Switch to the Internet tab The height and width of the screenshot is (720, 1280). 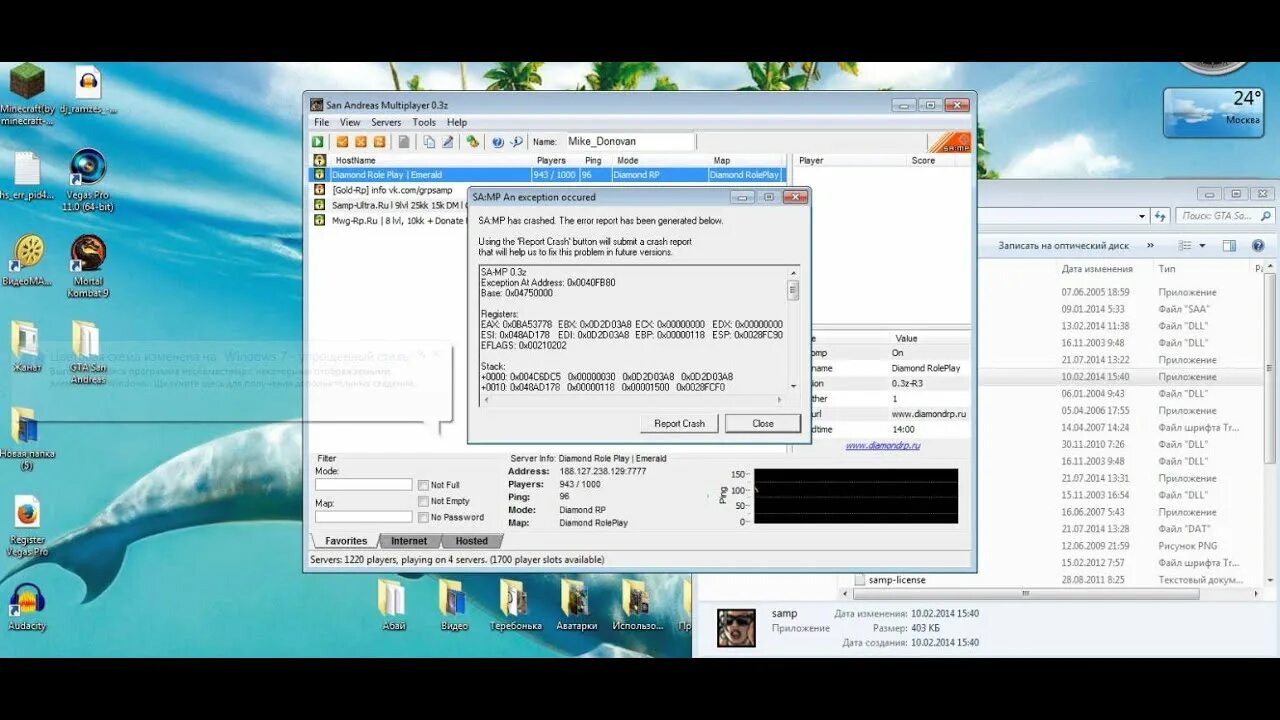tap(409, 541)
